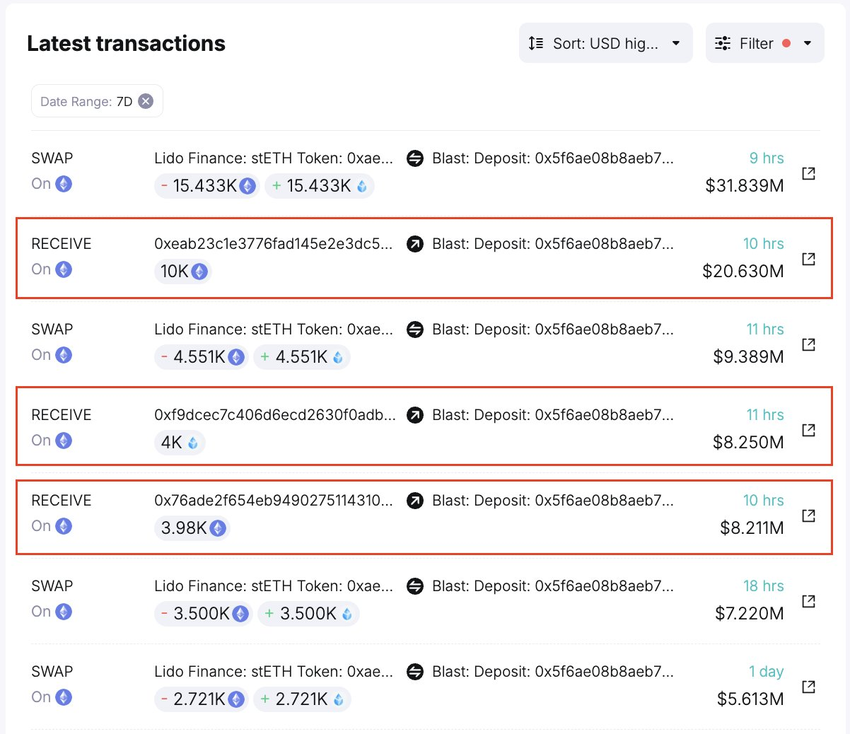Open external link for the $8.250M receive

coord(809,430)
